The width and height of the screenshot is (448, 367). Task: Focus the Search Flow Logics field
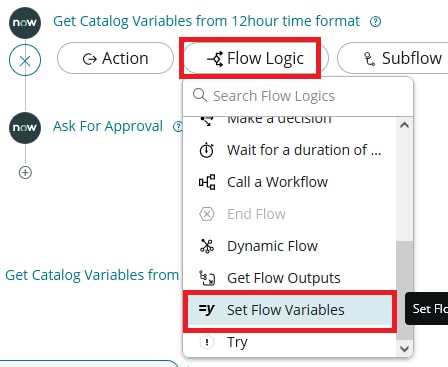coord(298,96)
